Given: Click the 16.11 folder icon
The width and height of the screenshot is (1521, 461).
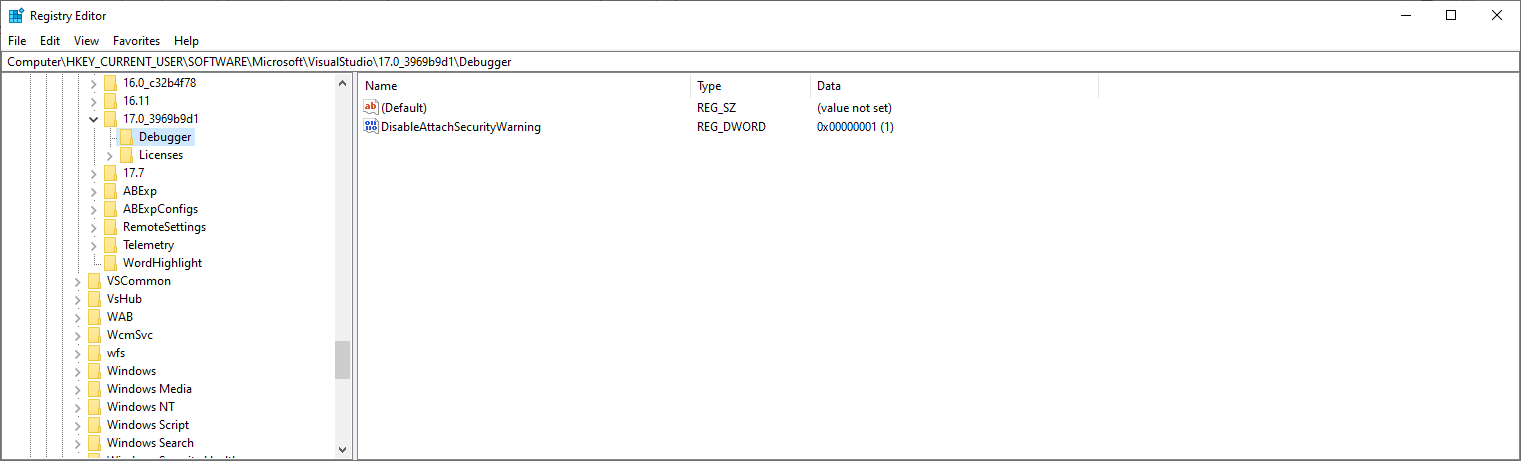Looking at the screenshot, I should (110, 101).
